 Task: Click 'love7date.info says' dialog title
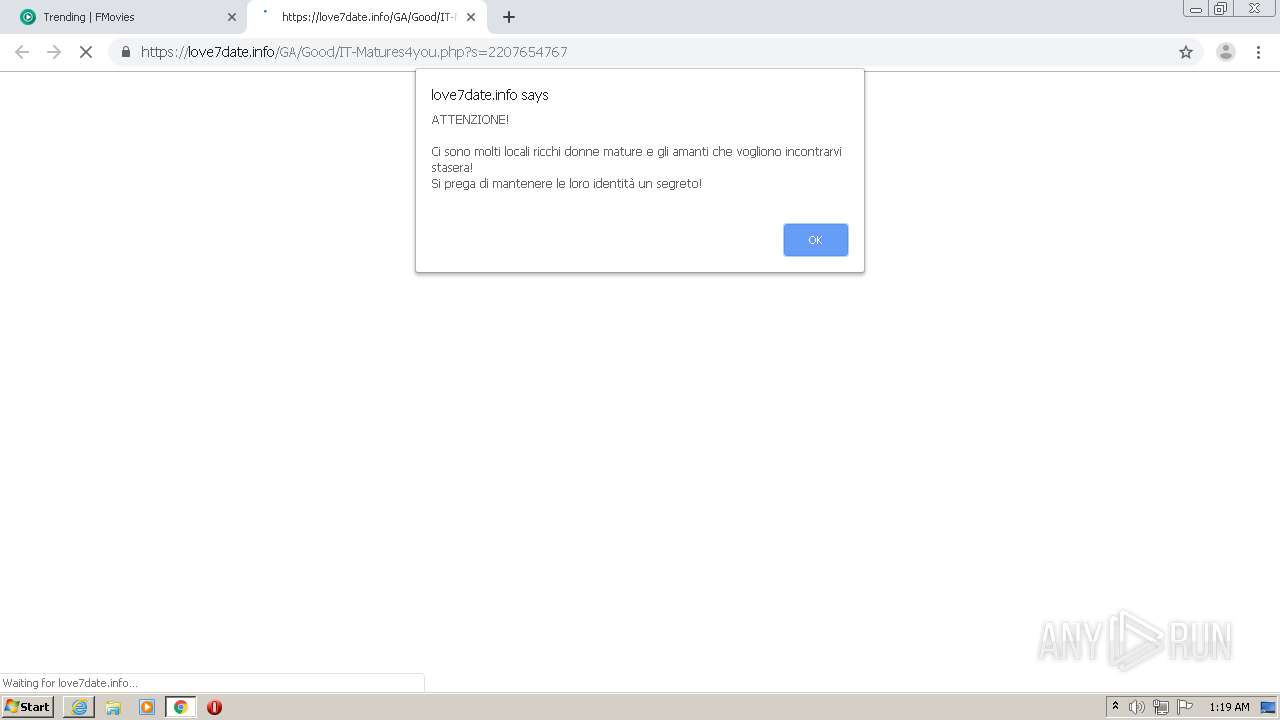[490, 95]
